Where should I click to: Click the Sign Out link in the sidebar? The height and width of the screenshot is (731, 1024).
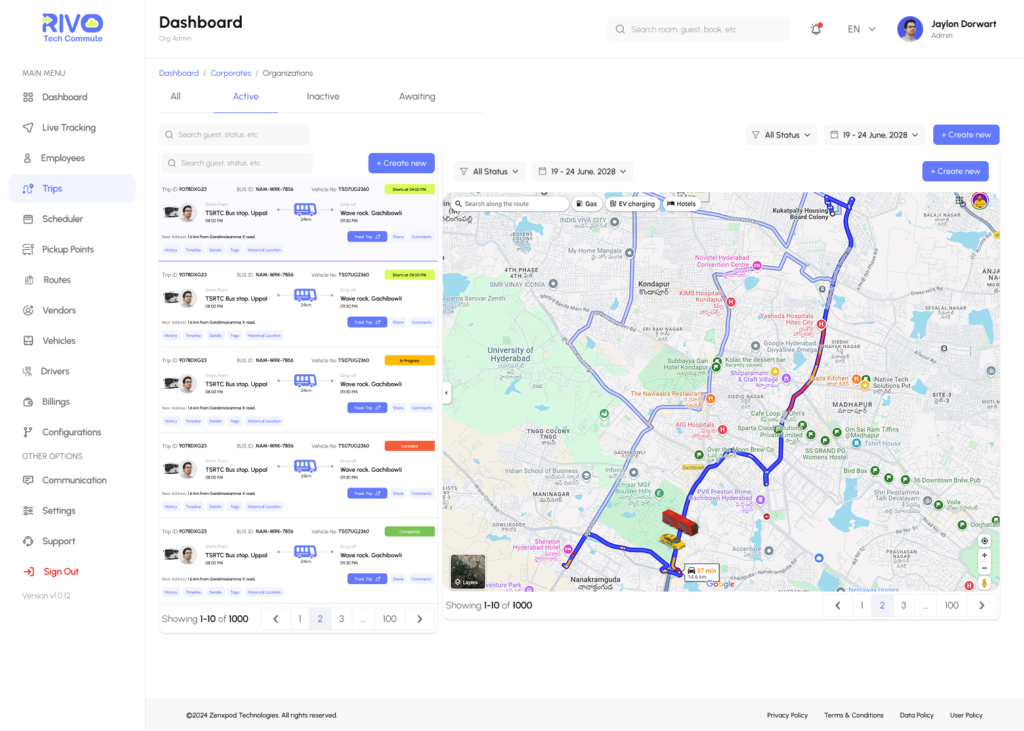(60, 572)
